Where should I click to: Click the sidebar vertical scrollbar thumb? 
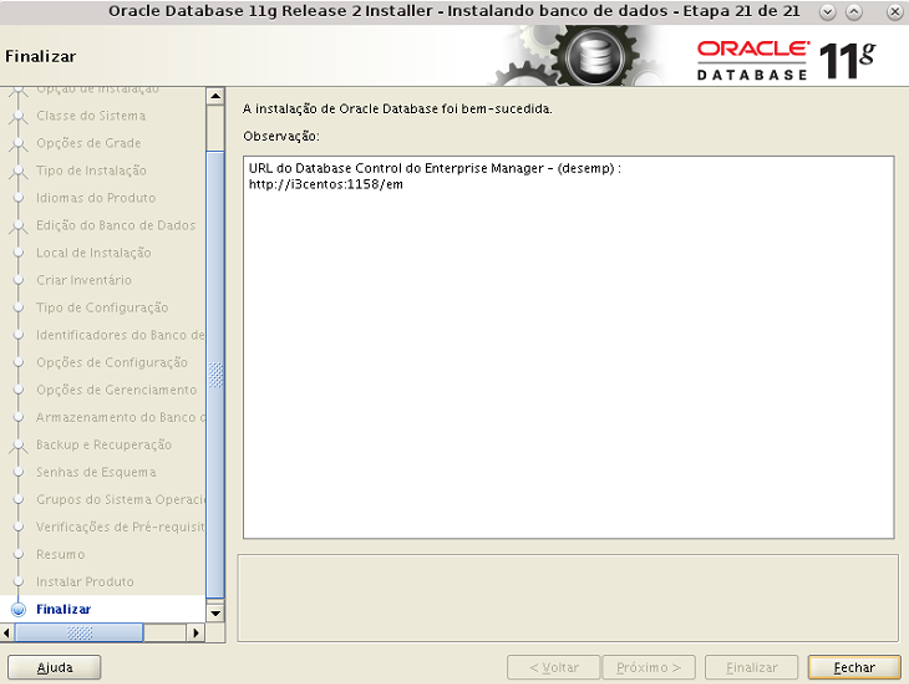(x=216, y=374)
